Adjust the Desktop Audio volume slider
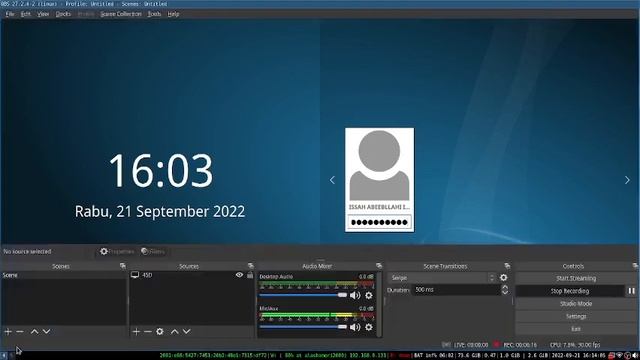Viewport: 640px width, 360px height. (303, 295)
